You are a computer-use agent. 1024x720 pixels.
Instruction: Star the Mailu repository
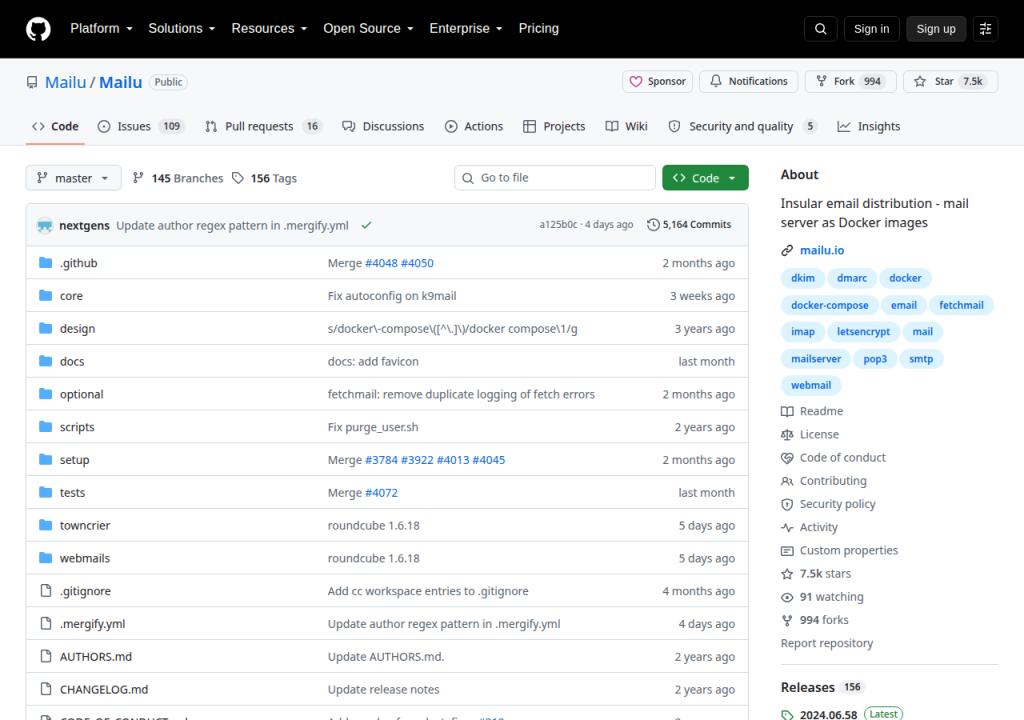point(950,82)
